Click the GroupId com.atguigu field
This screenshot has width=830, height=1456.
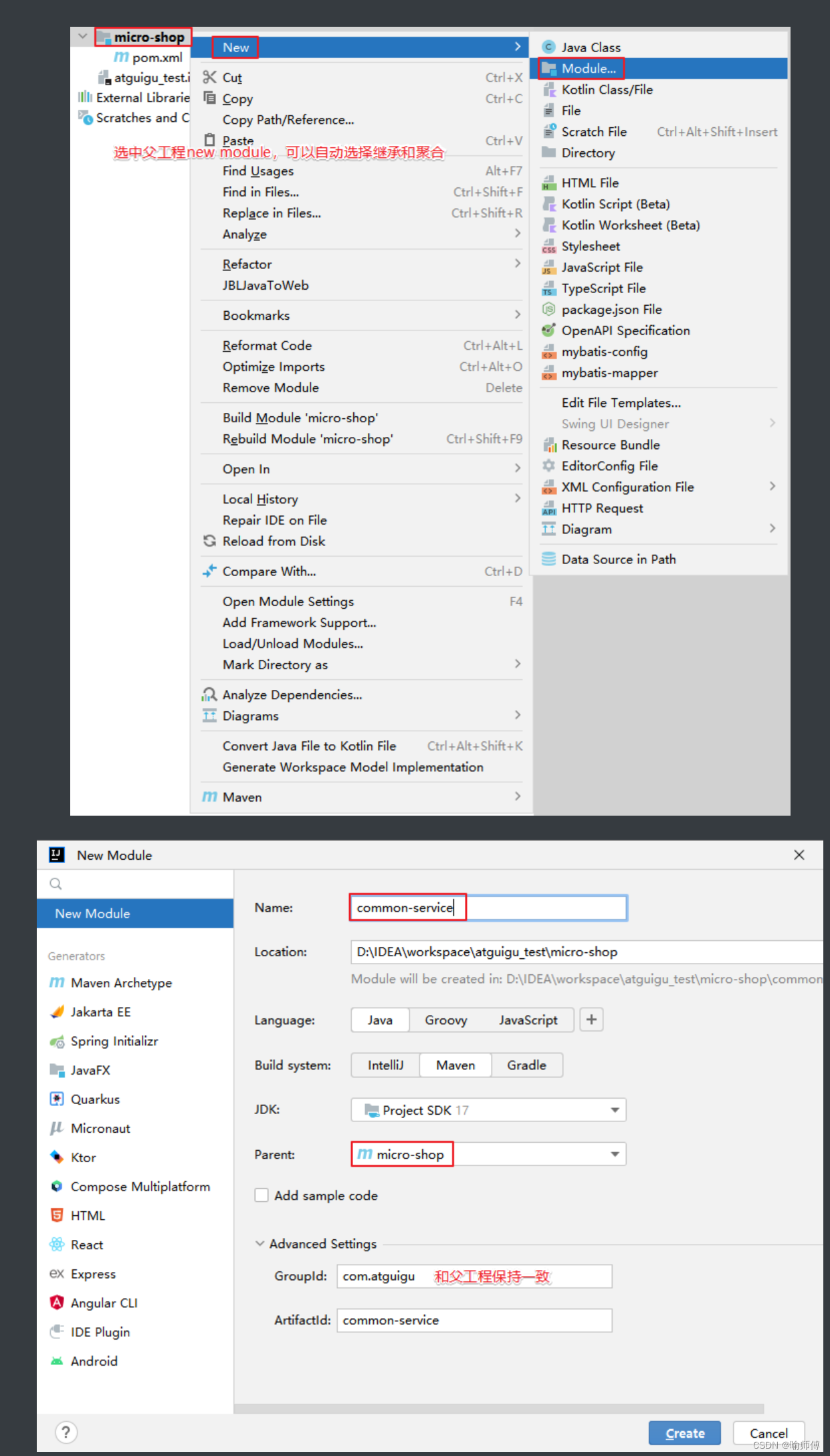pos(474,1276)
